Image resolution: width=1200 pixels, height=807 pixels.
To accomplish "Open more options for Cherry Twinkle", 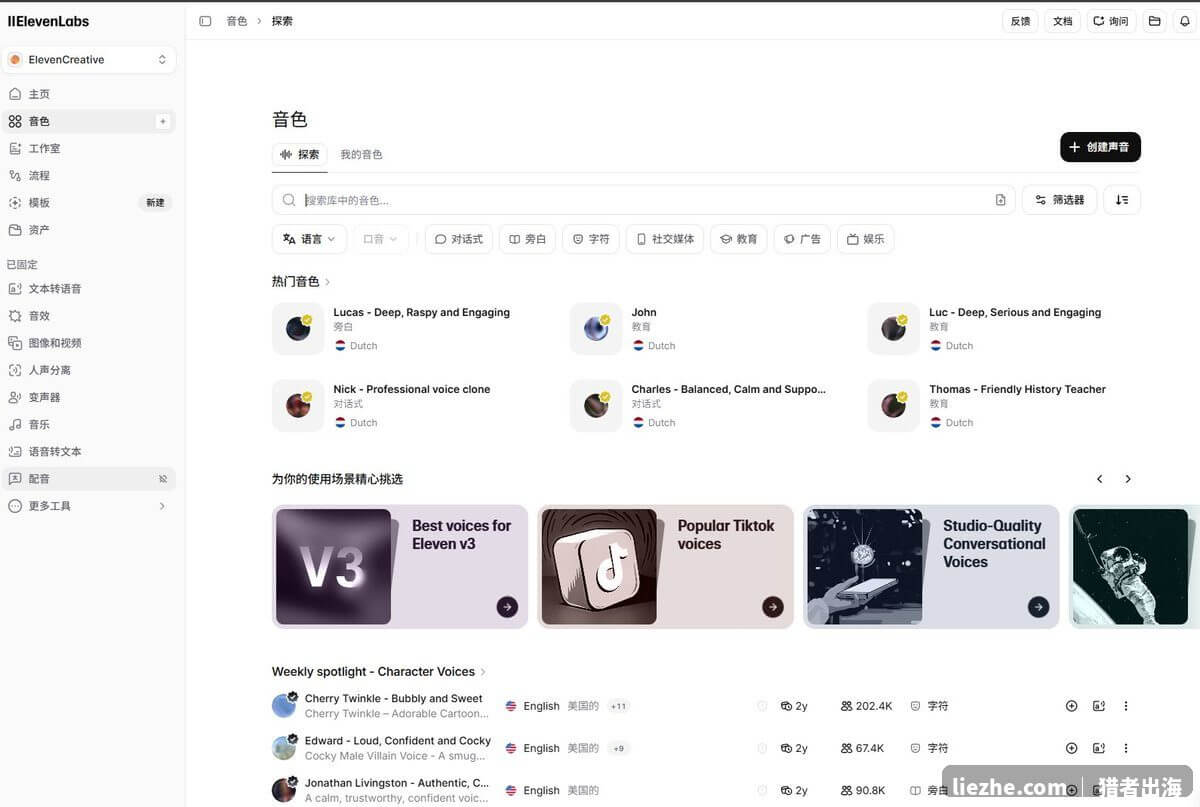I will point(1126,706).
